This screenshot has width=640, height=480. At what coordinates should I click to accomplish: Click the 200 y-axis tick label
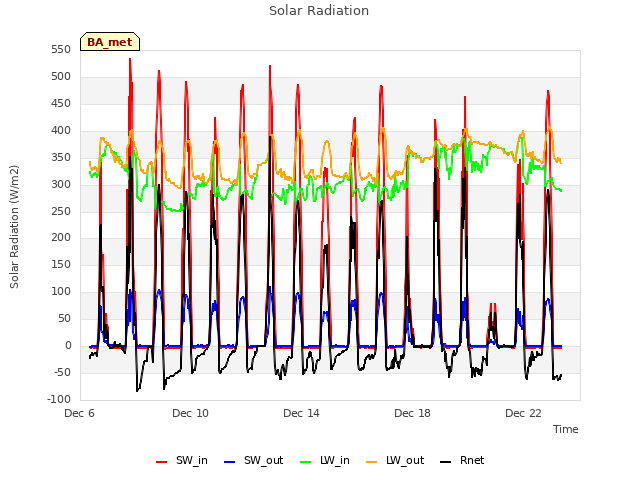[x=61, y=238]
